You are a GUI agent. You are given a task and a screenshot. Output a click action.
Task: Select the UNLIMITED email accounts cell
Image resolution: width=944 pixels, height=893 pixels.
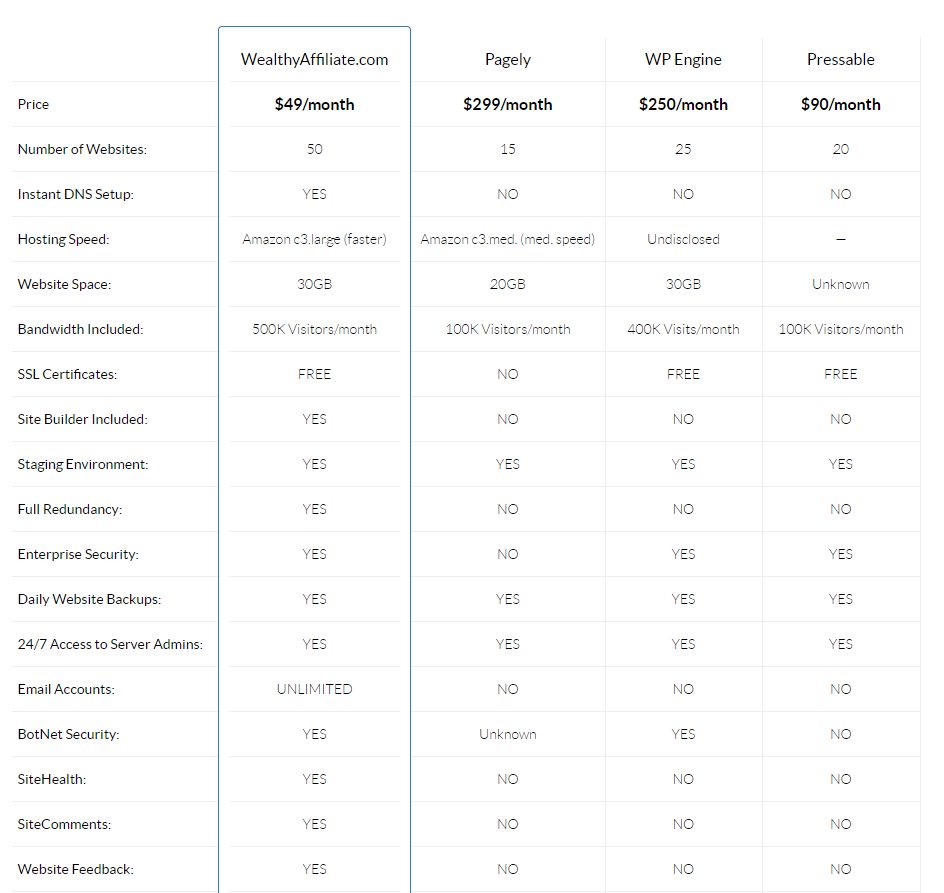click(314, 689)
